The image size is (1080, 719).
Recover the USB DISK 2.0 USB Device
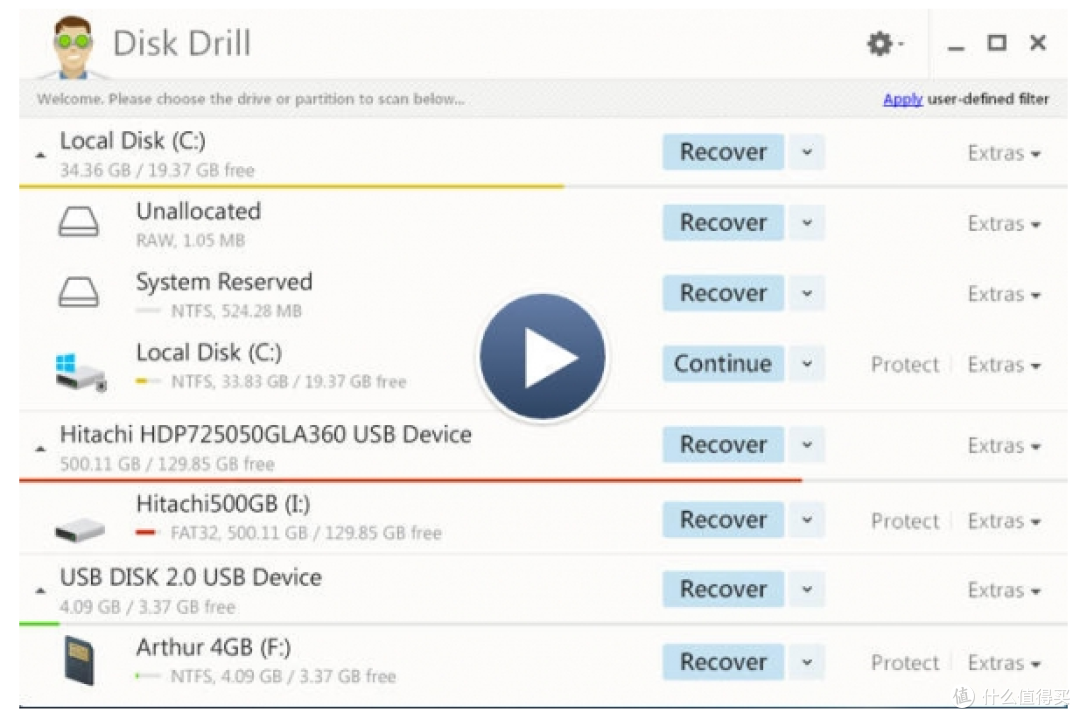[x=723, y=590]
